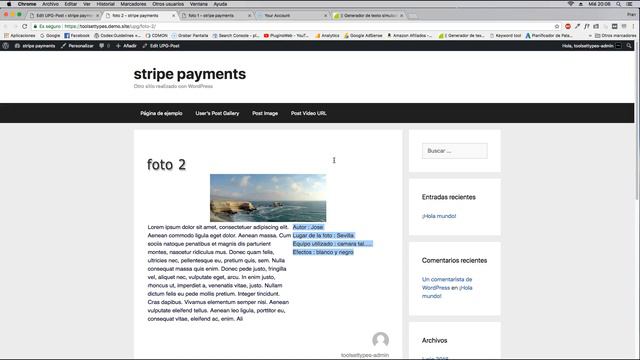This screenshot has width=640, height=360.
Task: Switch to the Generador de texto tab
Action: 367,16
